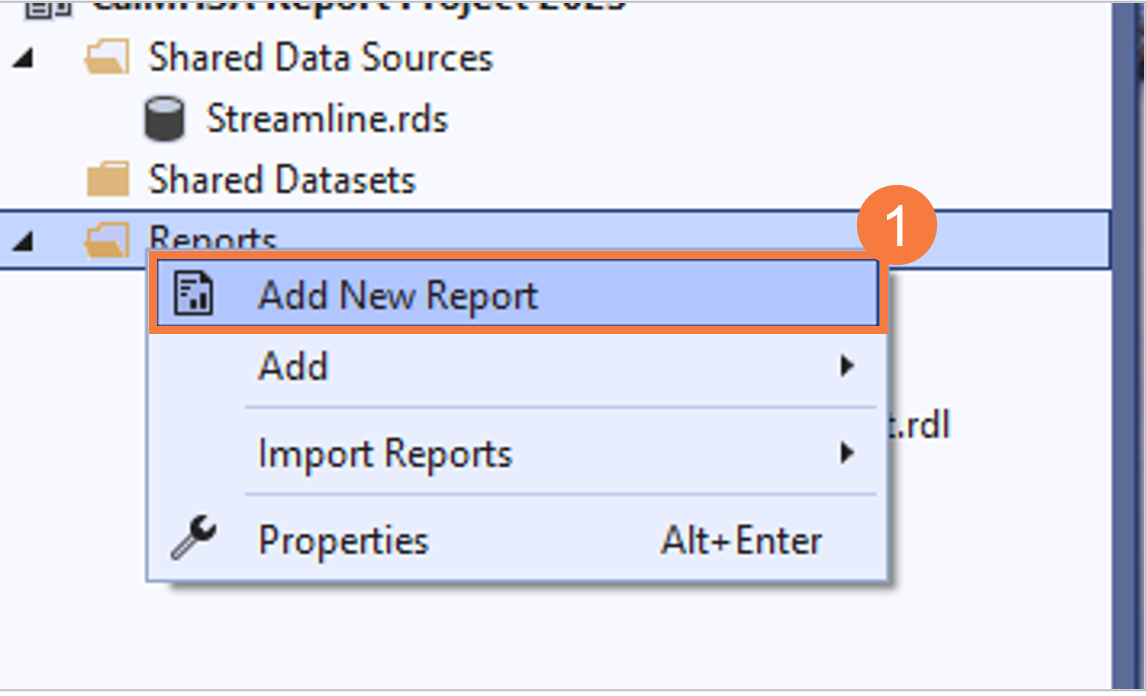Image resolution: width=1146 pixels, height=696 pixels.
Task: Select the highlighted Reports row
Action: click(x=212, y=237)
